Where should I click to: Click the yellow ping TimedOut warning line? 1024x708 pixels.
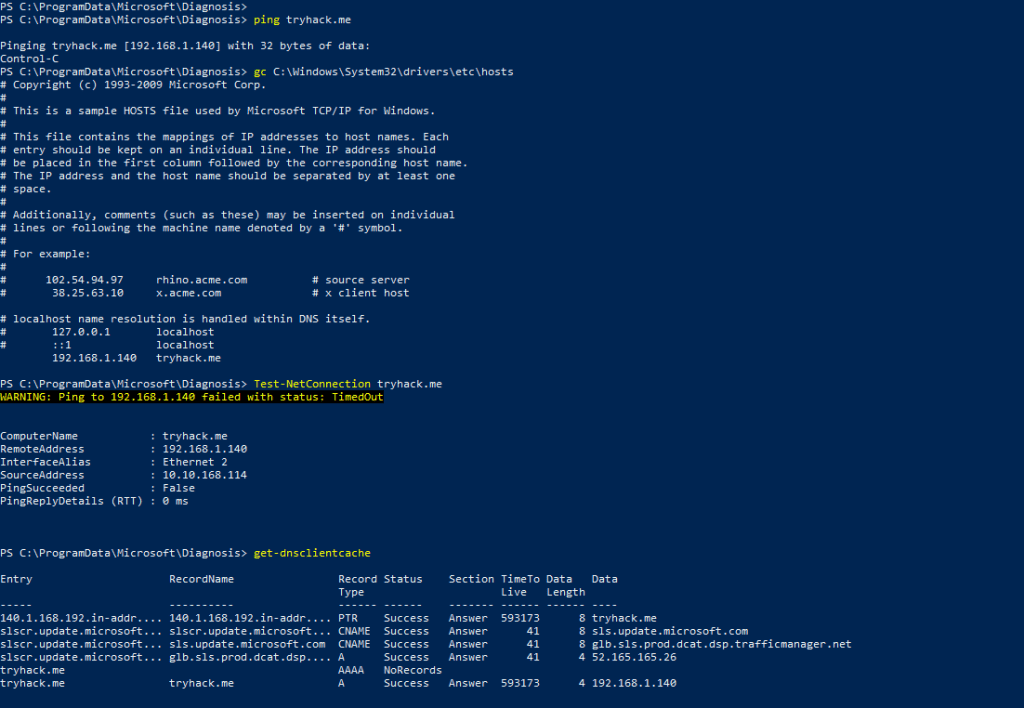[191, 397]
